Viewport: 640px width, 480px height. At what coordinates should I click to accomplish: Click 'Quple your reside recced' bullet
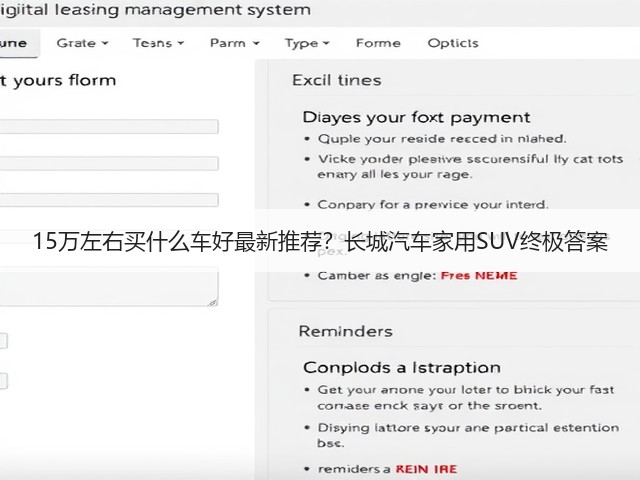point(442,139)
